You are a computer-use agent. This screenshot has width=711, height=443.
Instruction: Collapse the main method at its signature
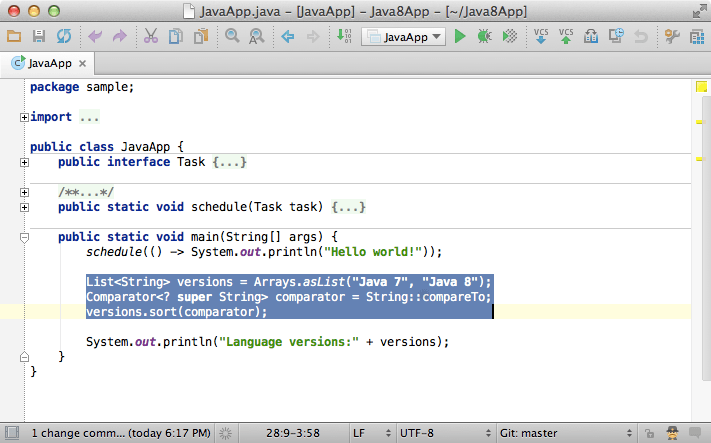click(x=24, y=238)
